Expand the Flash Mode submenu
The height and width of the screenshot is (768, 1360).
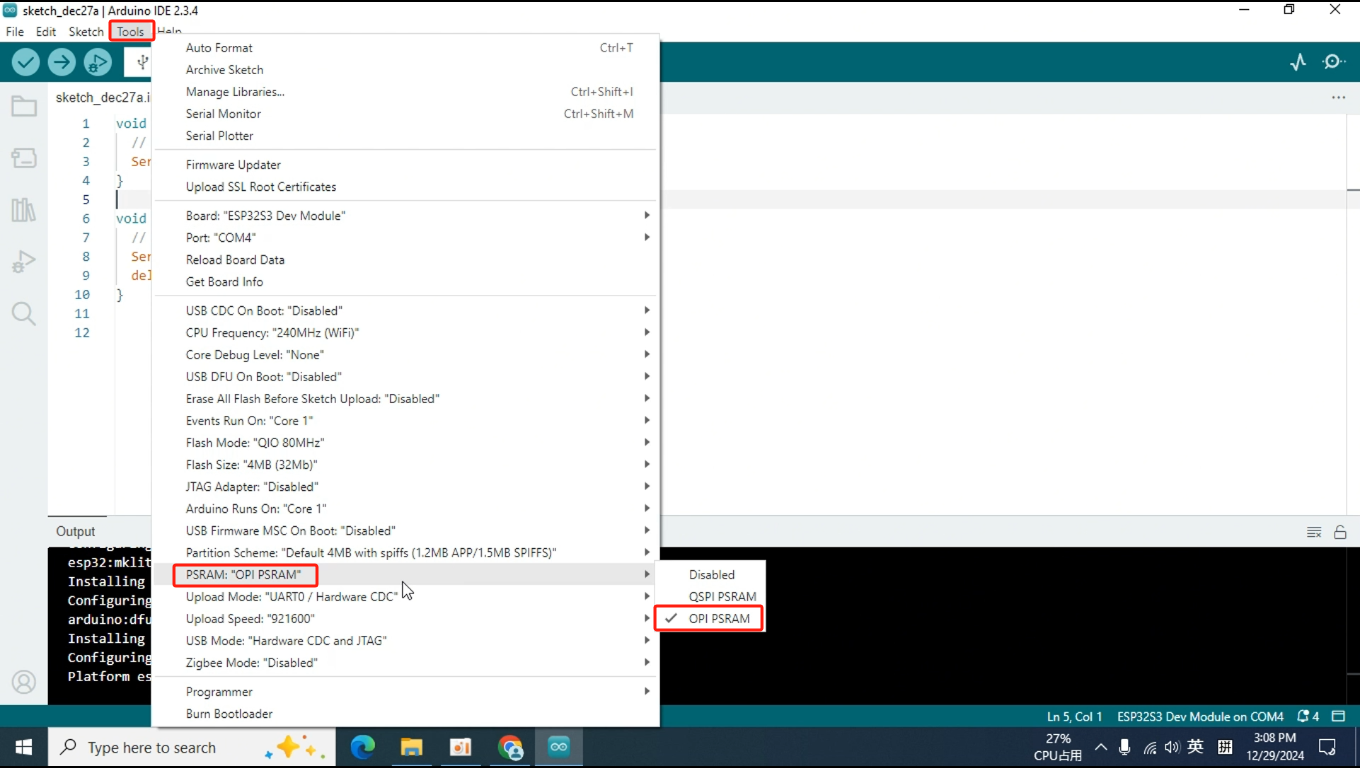pos(405,443)
